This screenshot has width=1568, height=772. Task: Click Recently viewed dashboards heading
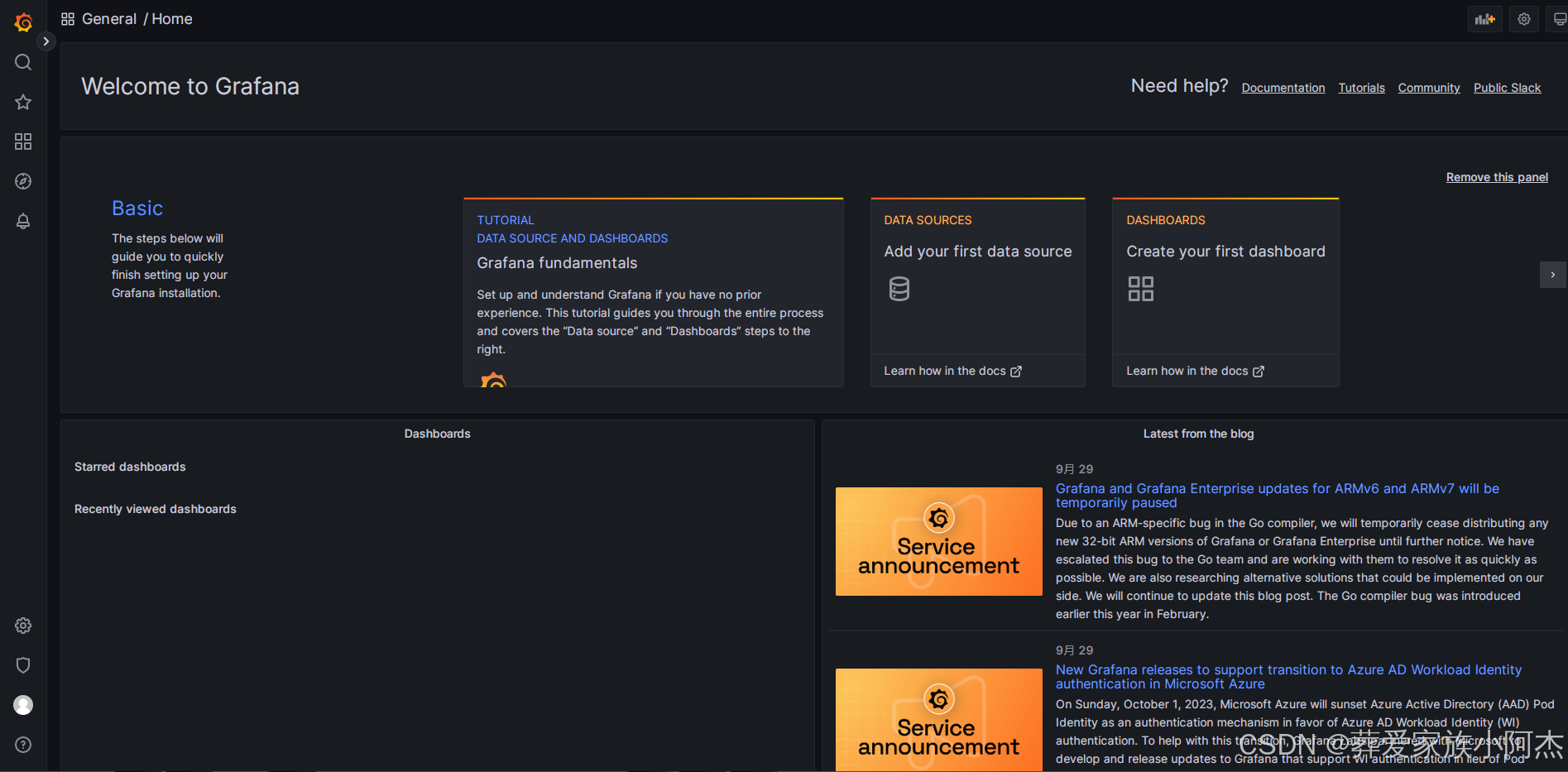coord(156,509)
